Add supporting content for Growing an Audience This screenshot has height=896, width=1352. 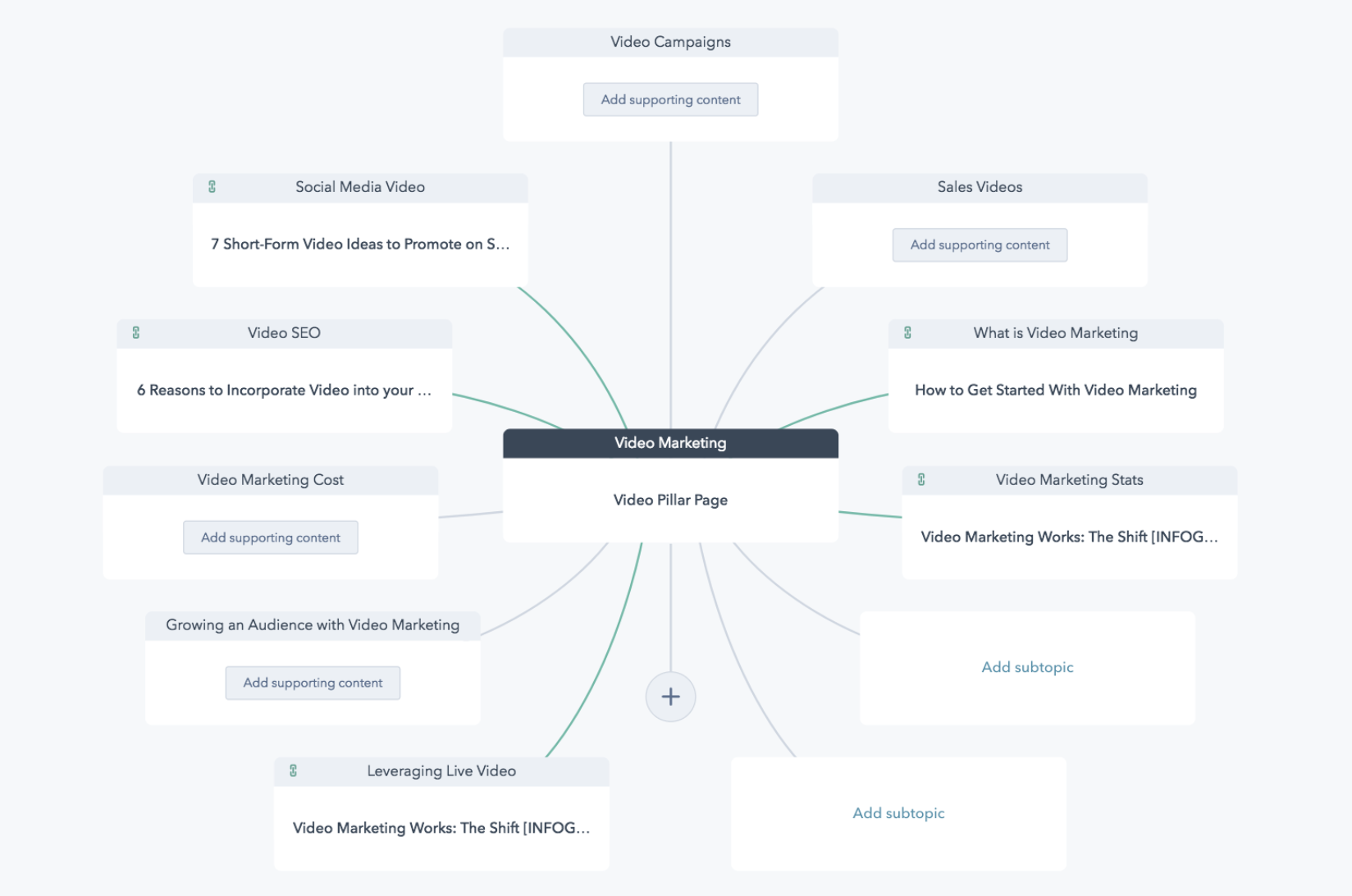(x=313, y=683)
